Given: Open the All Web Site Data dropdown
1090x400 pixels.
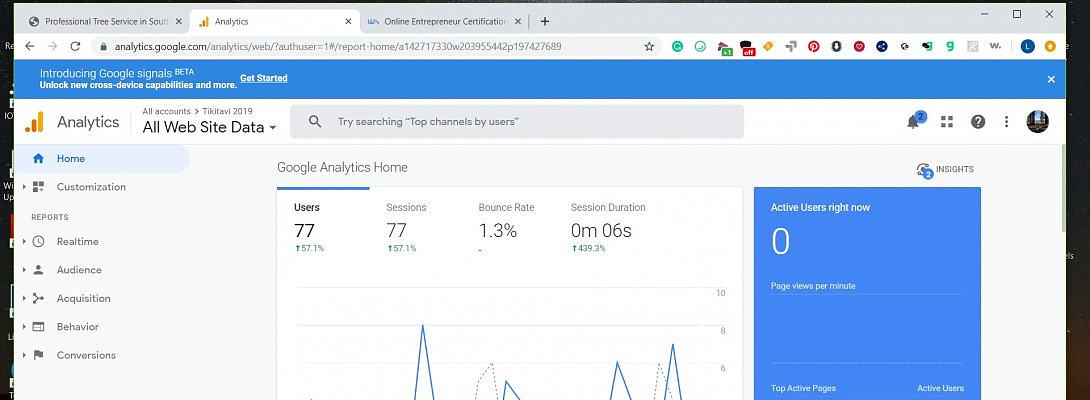Looking at the screenshot, I should [x=210, y=127].
